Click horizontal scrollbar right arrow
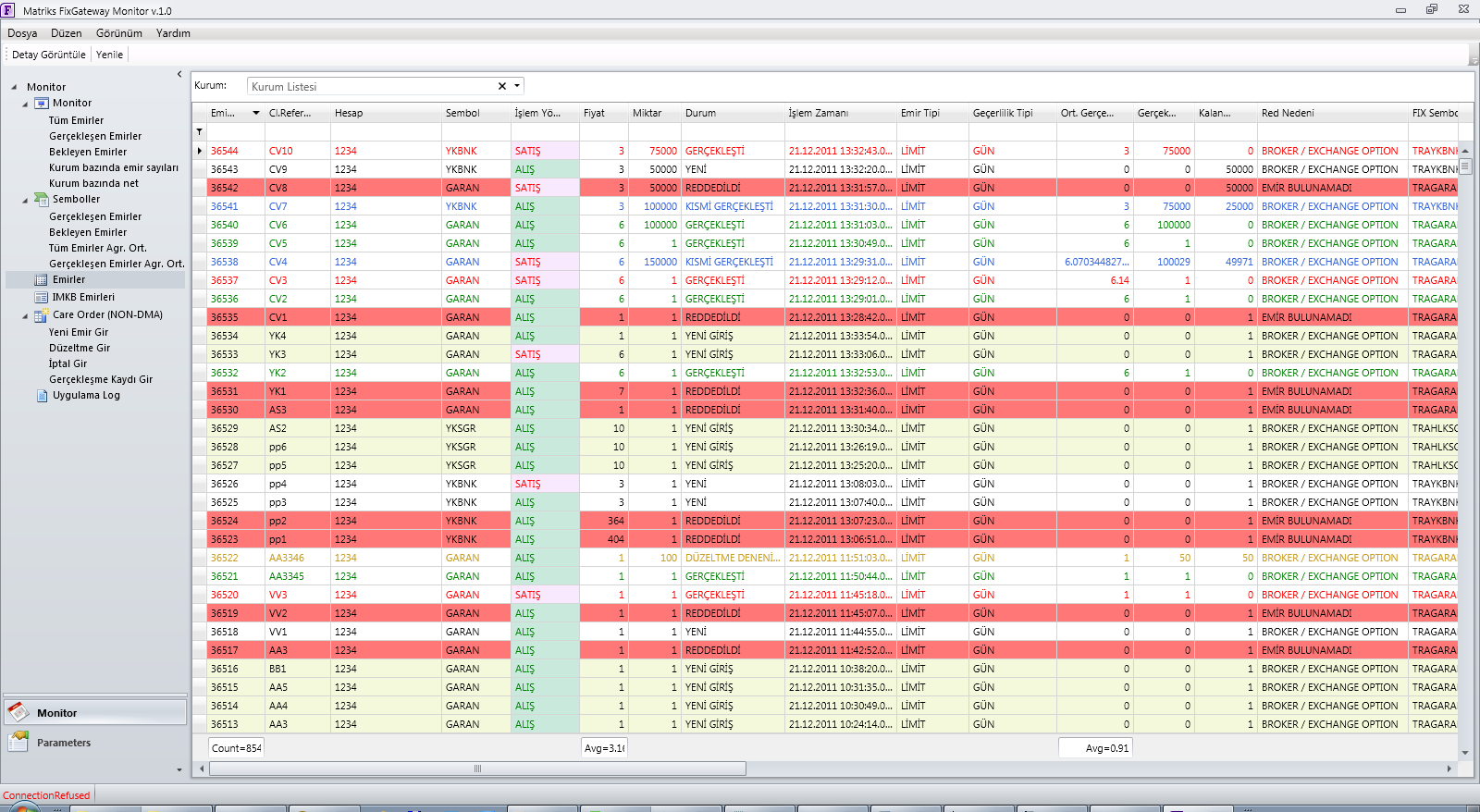This screenshot has height=812, width=1480. coord(1449,769)
